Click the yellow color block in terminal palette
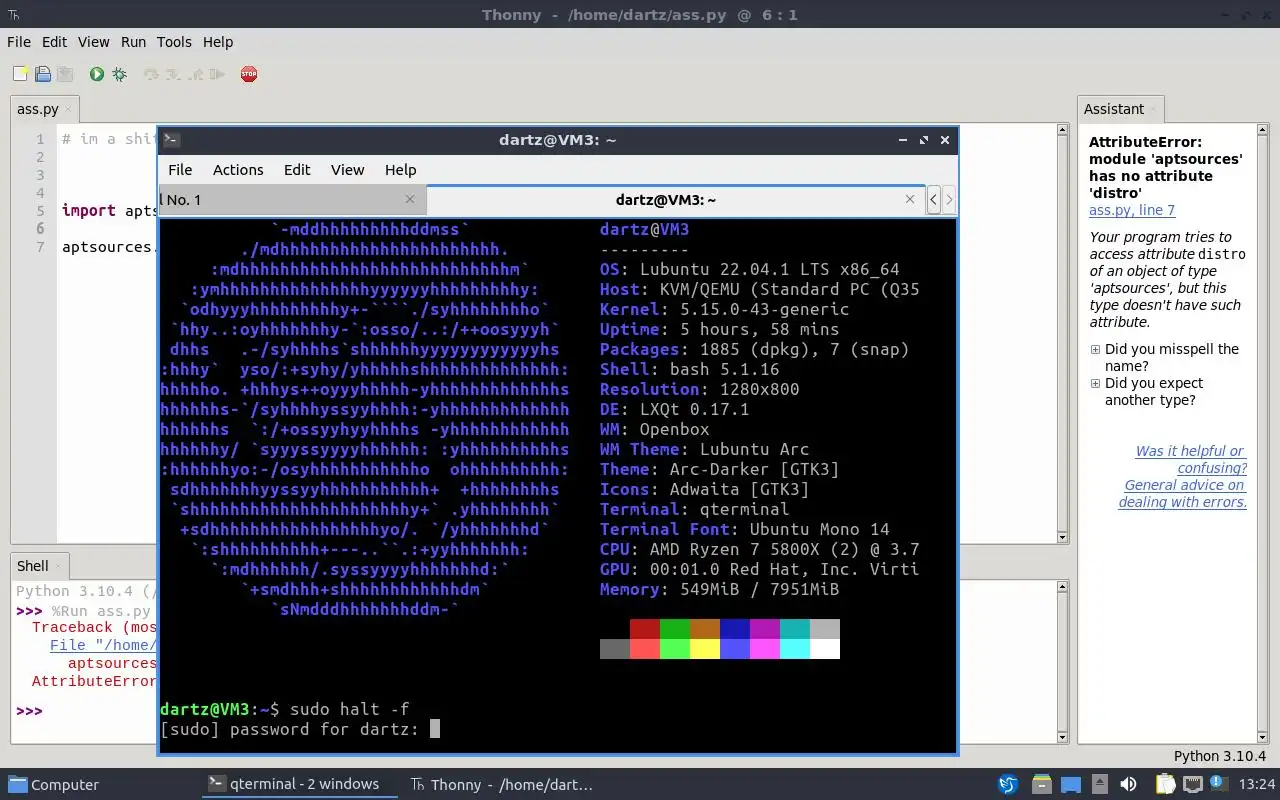Image resolution: width=1280 pixels, height=800 pixels. click(705, 649)
